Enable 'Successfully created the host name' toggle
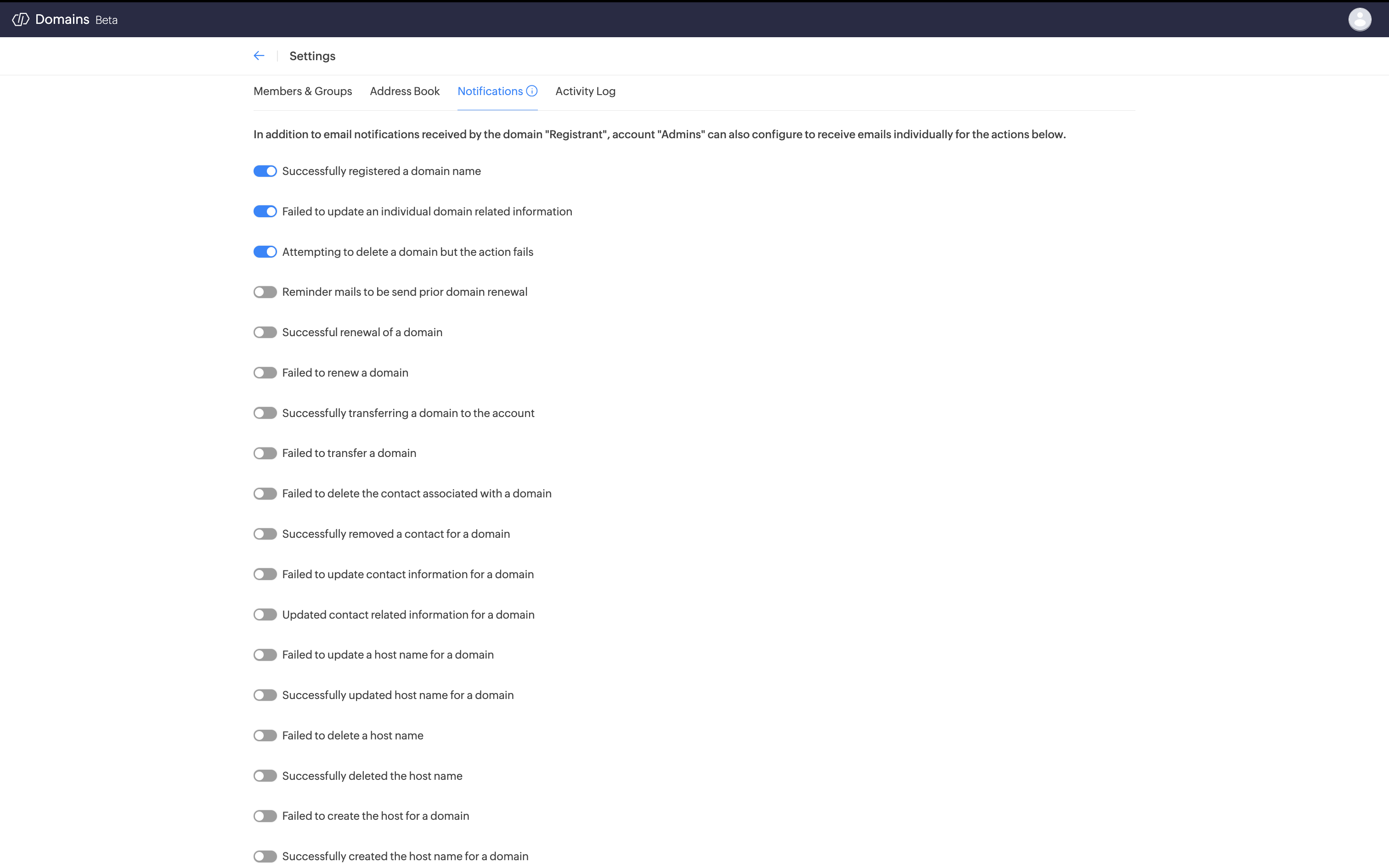Screen dimensions: 1389x868 point(265,857)
